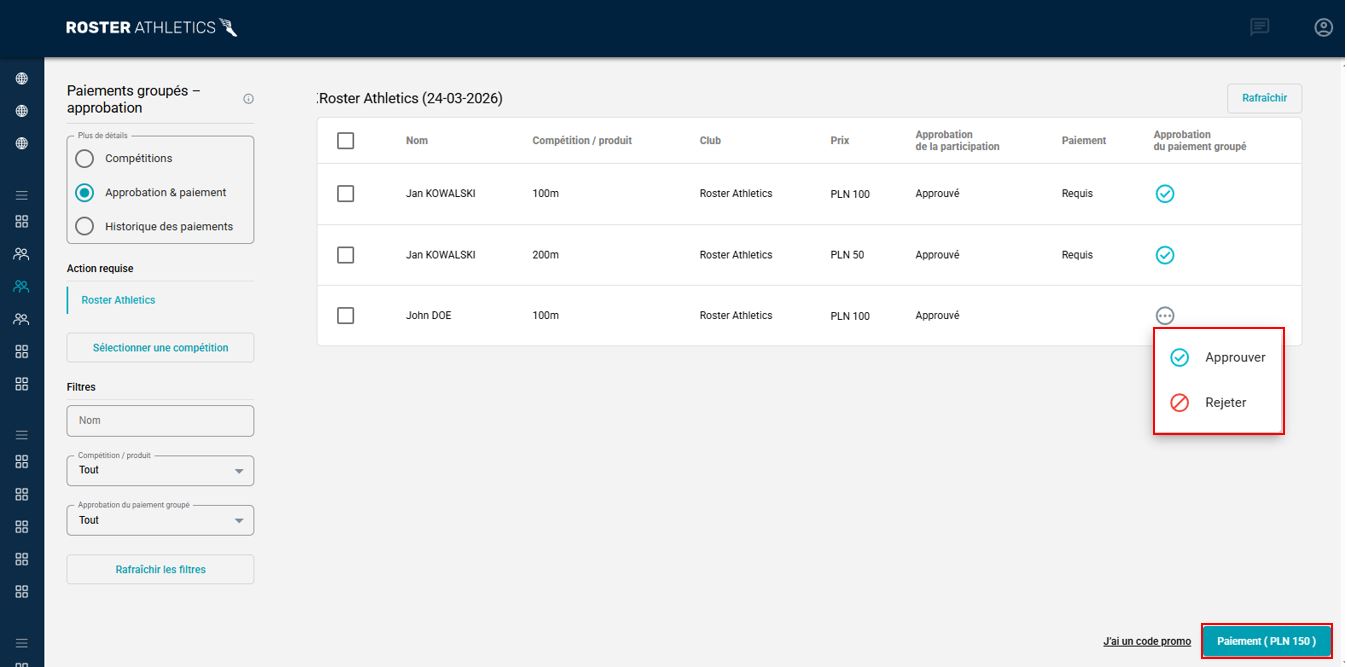Choose Approuver from the popup menu
The image size is (1347, 667).
coord(1218,357)
